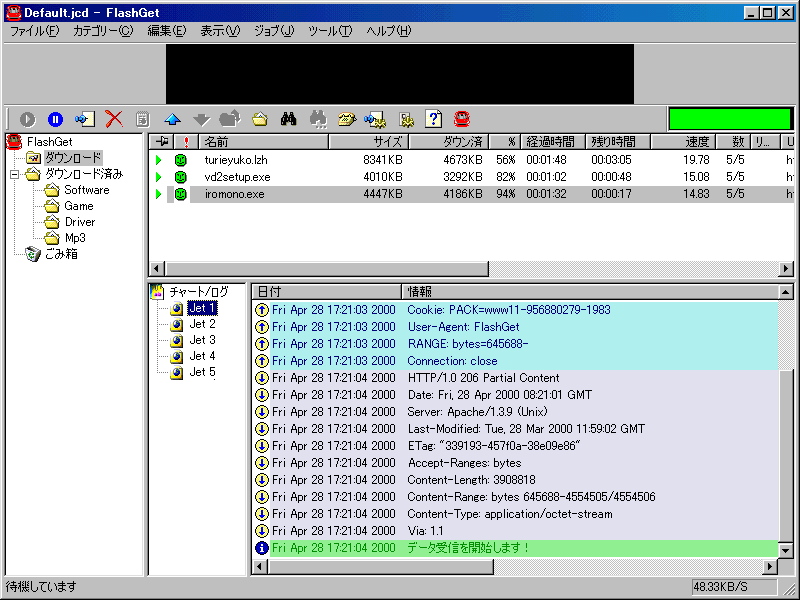Click the 情報 log column header
Image resolution: width=800 pixels, height=600 pixels.
[x=590, y=292]
